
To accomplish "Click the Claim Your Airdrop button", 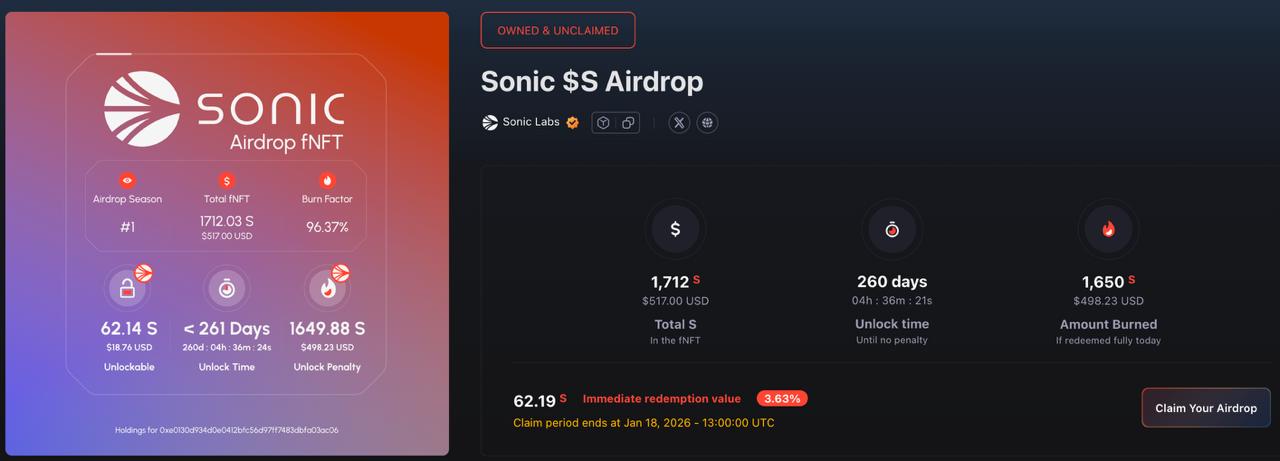I will [1206, 408].
